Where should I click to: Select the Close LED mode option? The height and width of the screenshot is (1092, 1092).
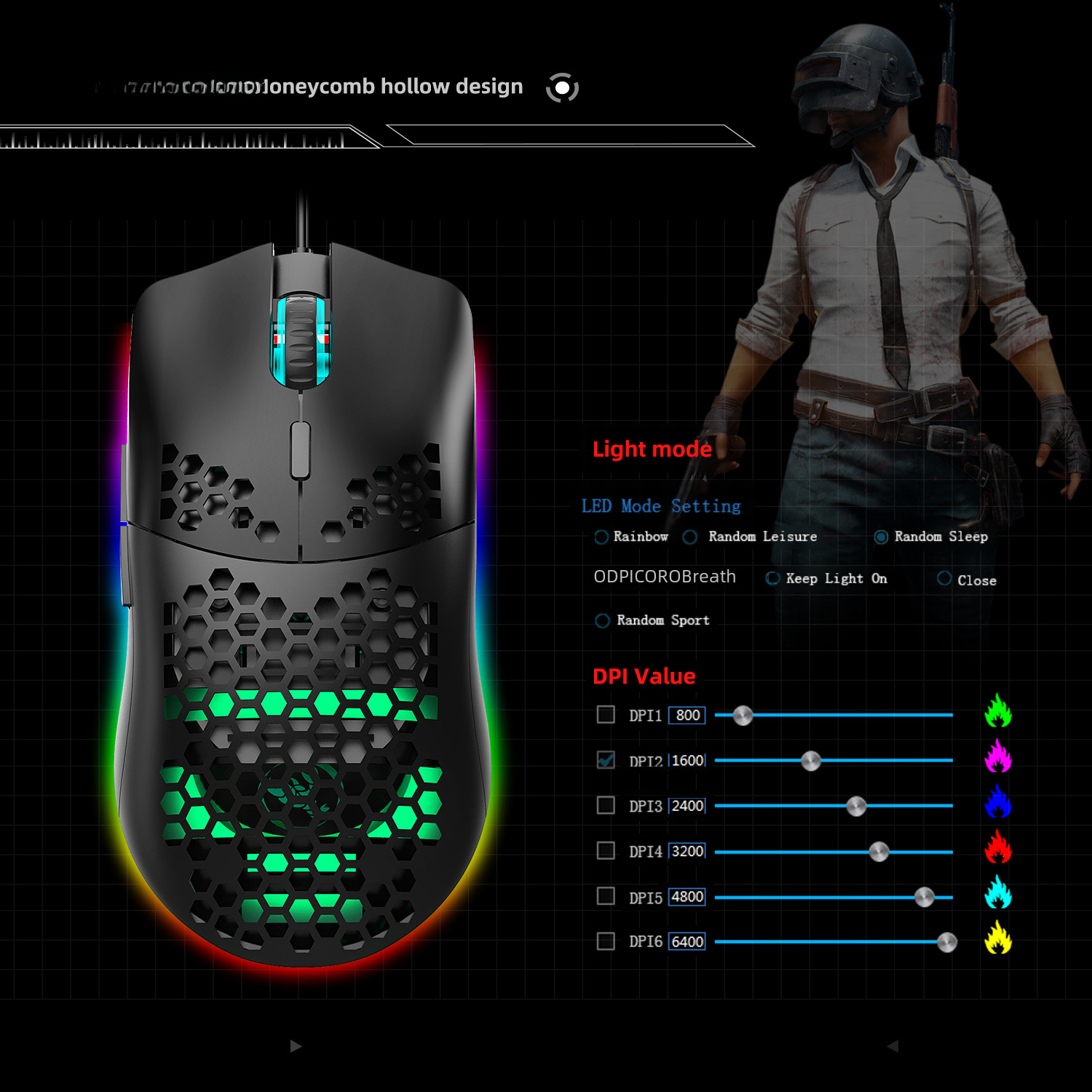(x=944, y=579)
